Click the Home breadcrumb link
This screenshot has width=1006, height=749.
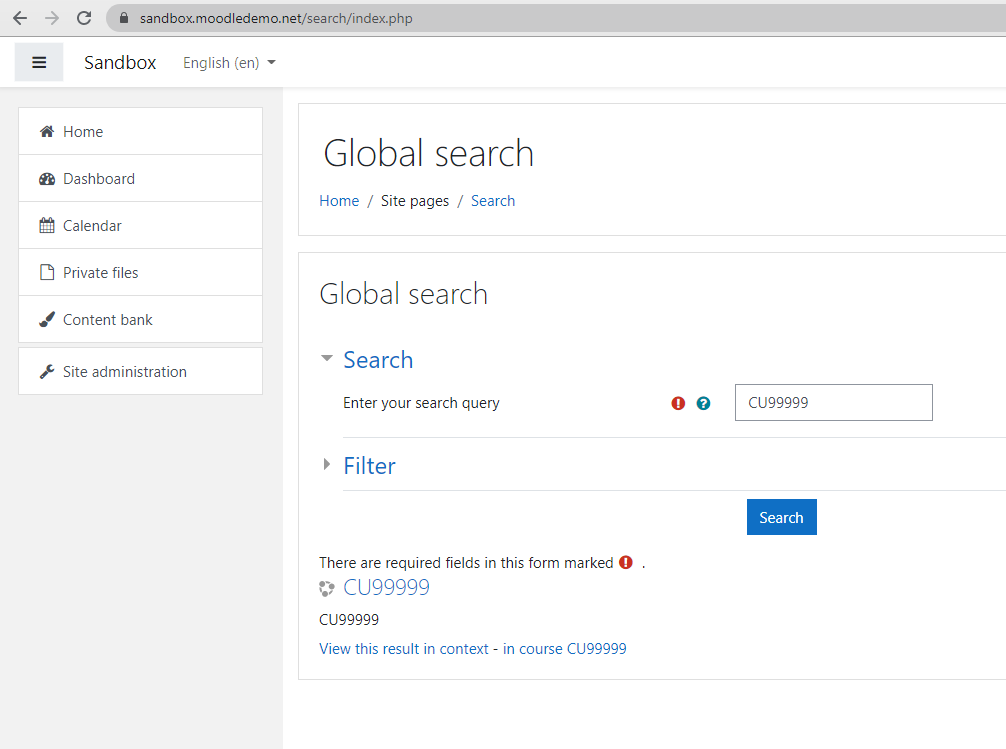(339, 201)
